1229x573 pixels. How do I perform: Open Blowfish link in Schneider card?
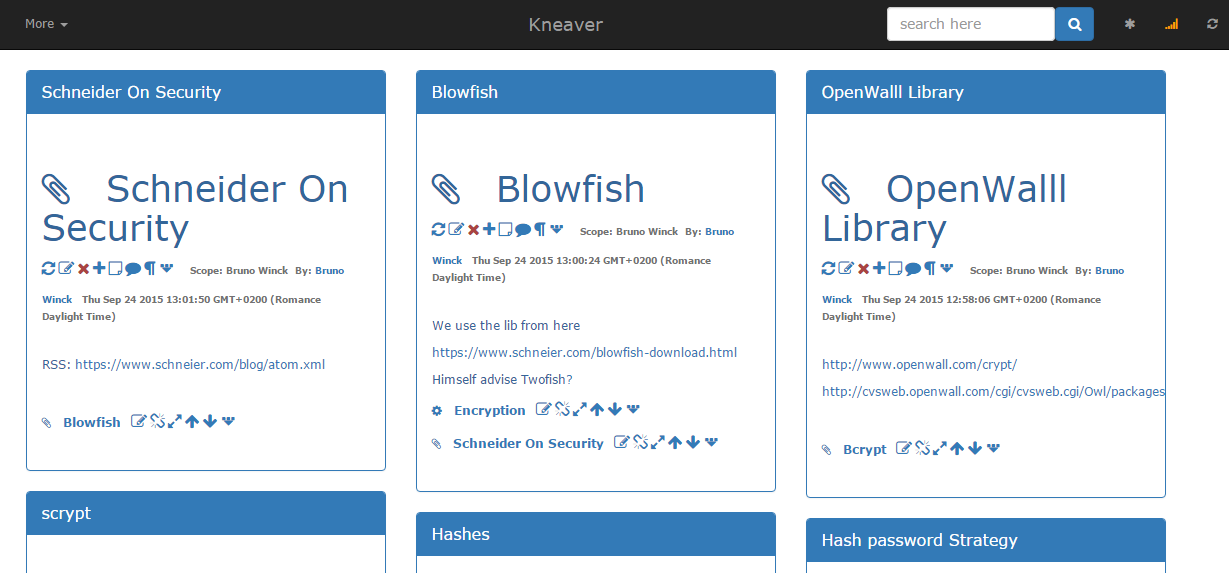pyautogui.click(x=92, y=422)
